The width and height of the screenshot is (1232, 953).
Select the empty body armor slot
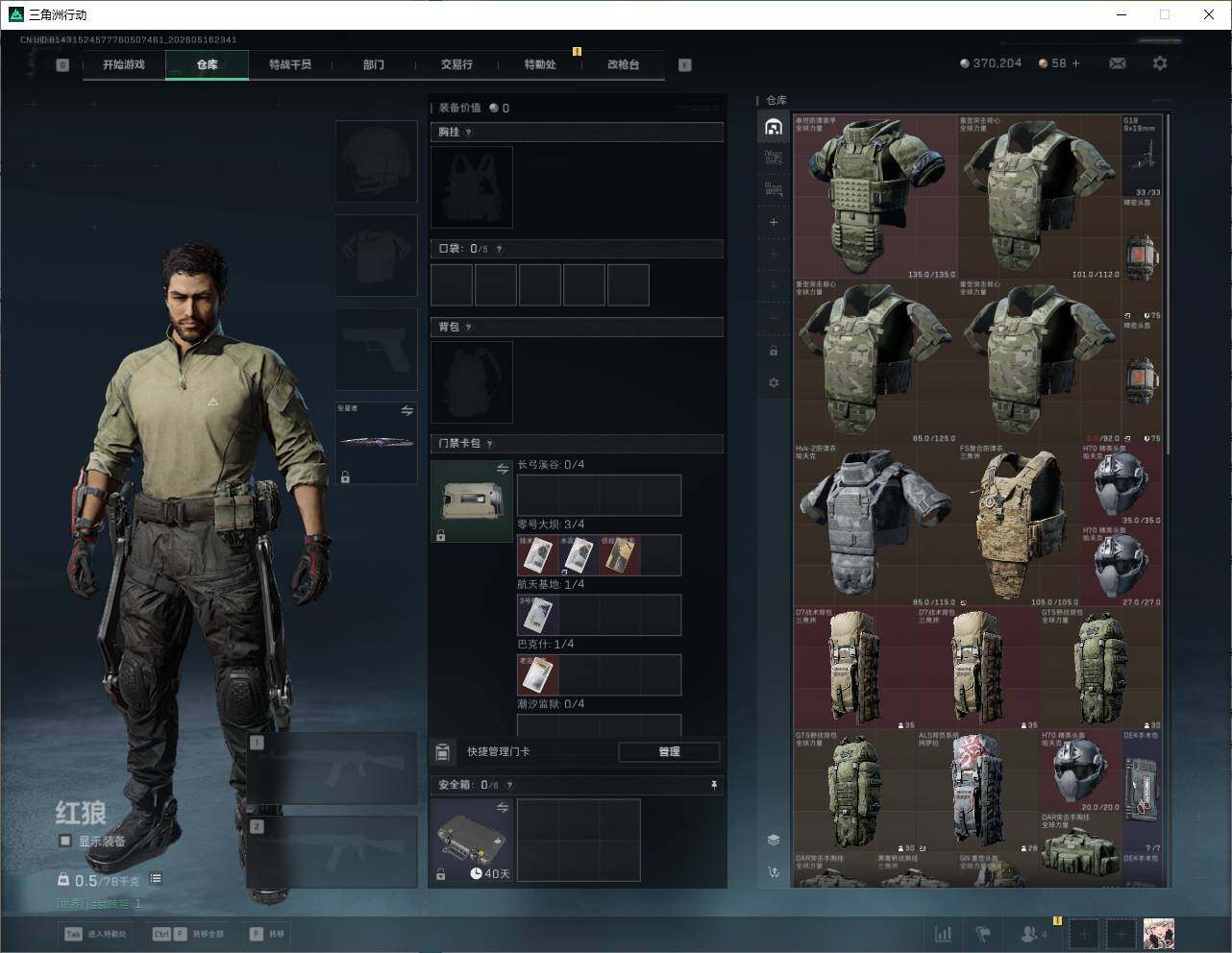(376, 256)
